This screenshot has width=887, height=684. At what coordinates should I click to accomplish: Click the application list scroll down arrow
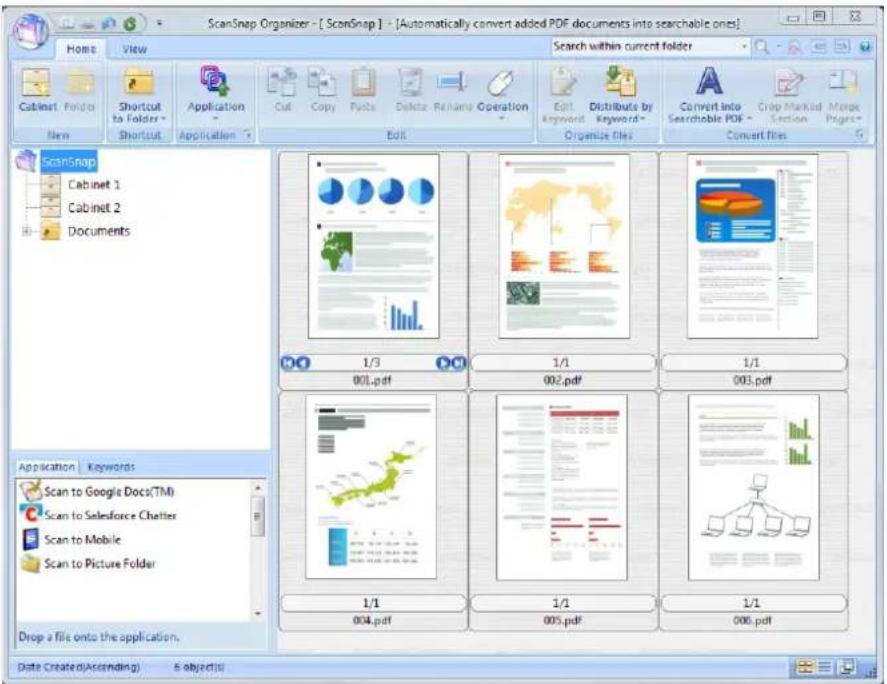pyautogui.click(x=257, y=613)
